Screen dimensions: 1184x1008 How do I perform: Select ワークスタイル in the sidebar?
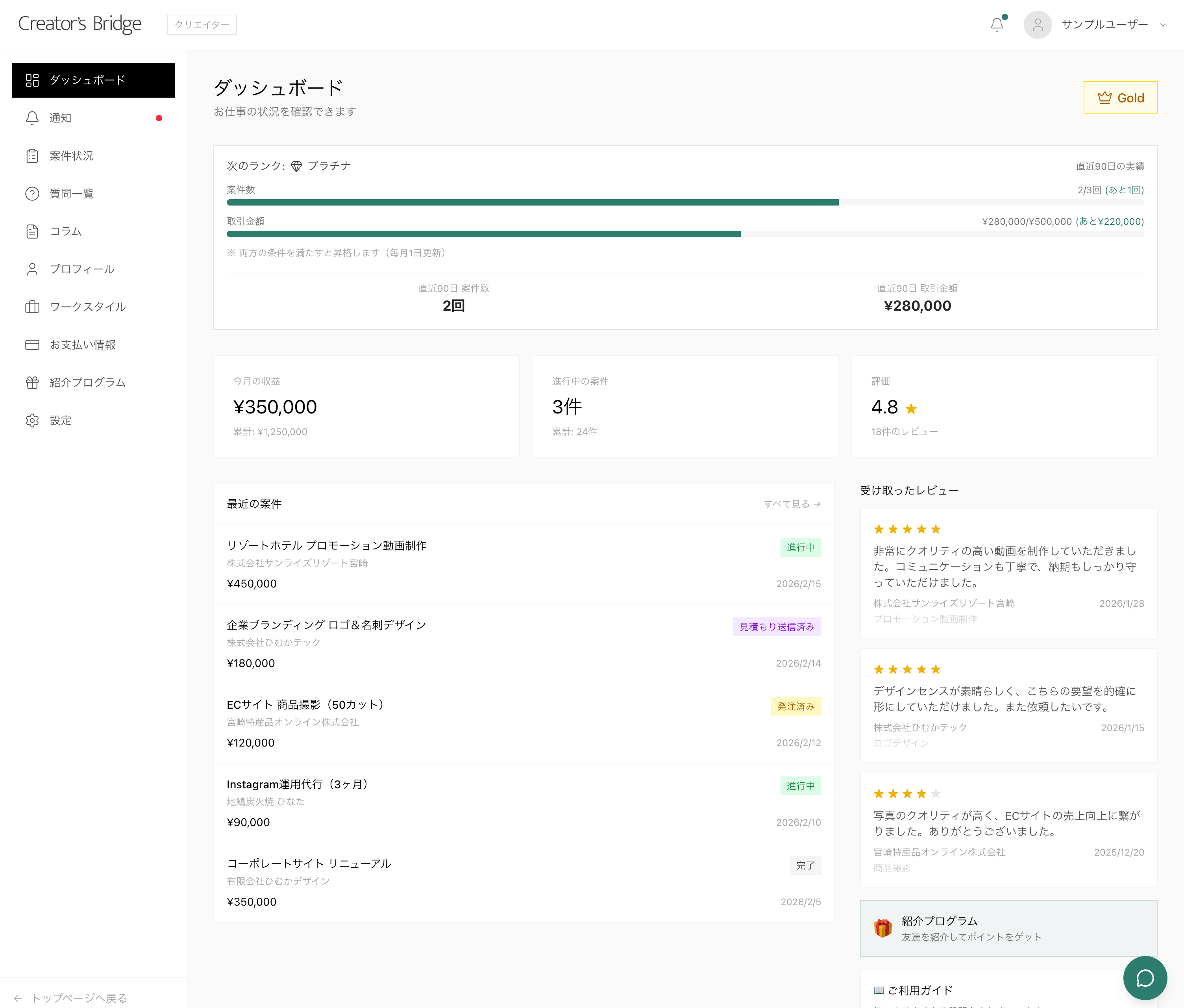click(87, 307)
